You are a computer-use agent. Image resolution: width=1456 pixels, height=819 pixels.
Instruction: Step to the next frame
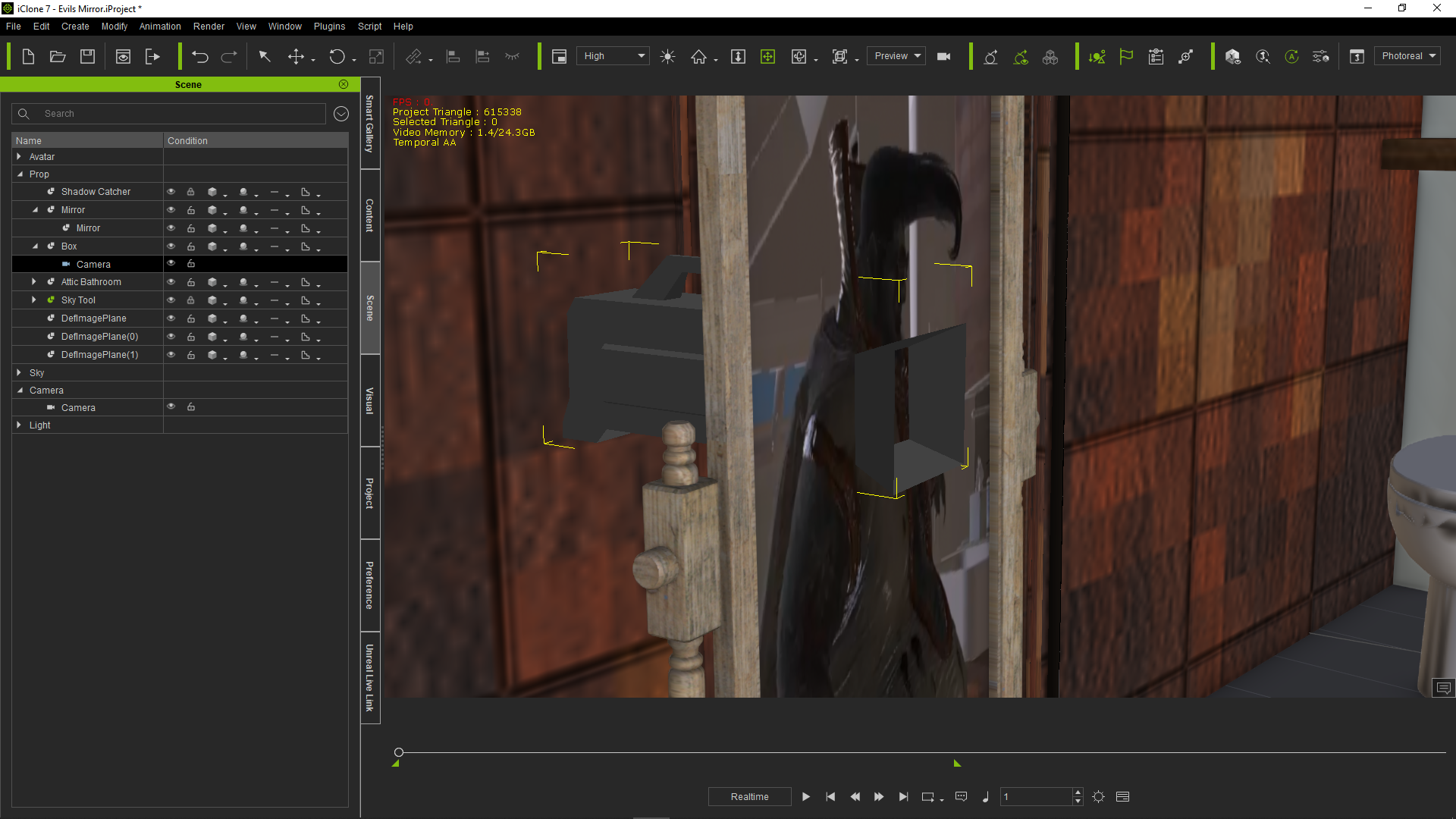pos(879,796)
